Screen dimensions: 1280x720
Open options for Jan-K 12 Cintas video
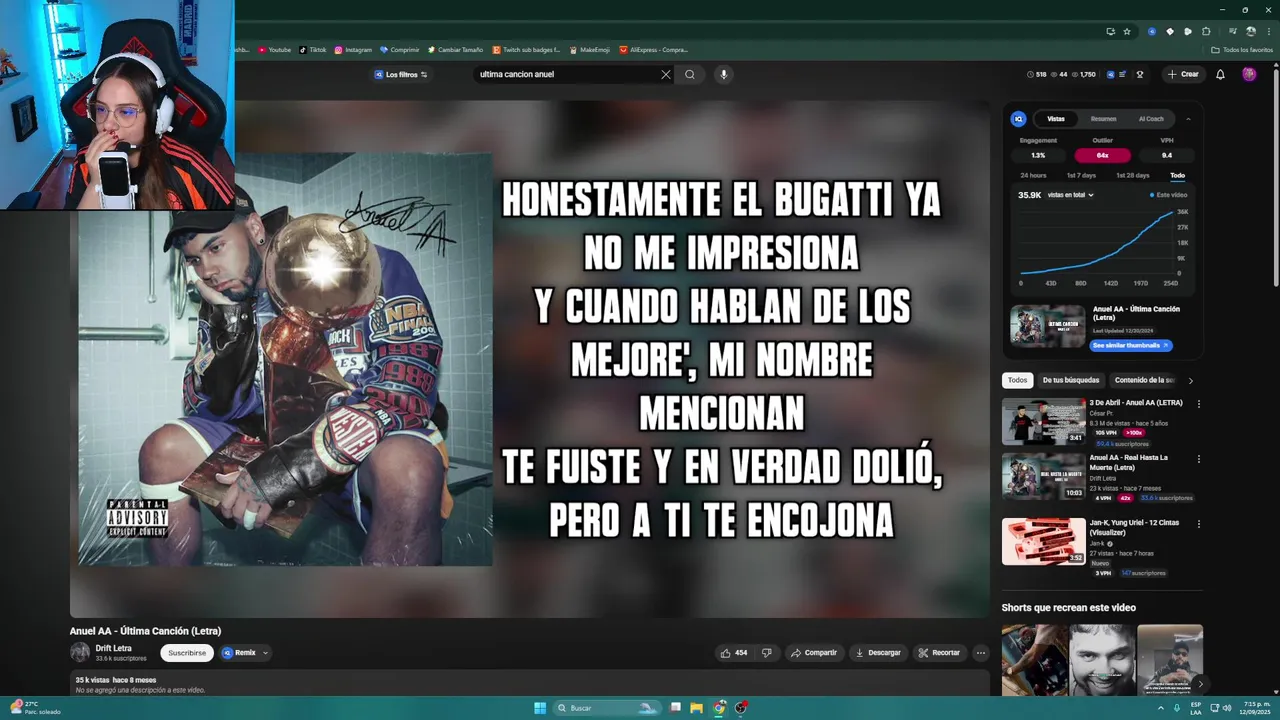(1199, 524)
